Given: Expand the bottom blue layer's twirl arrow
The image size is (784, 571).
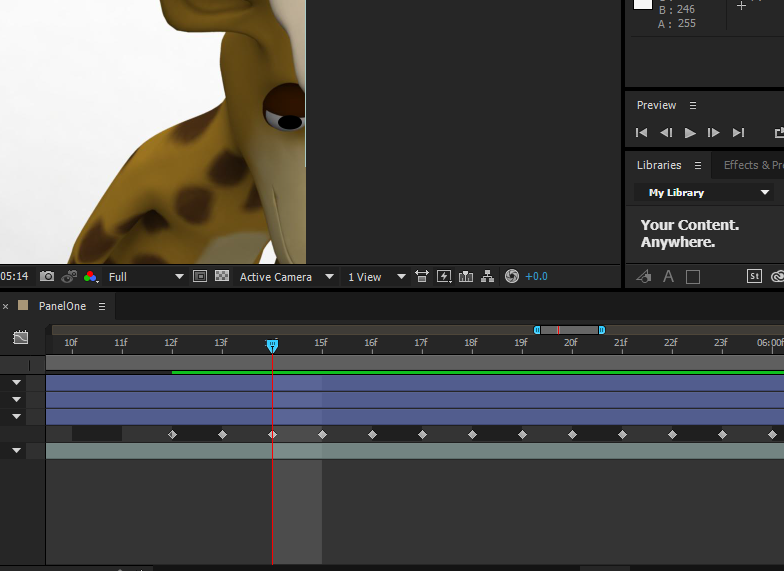Looking at the screenshot, I should pos(16,416).
